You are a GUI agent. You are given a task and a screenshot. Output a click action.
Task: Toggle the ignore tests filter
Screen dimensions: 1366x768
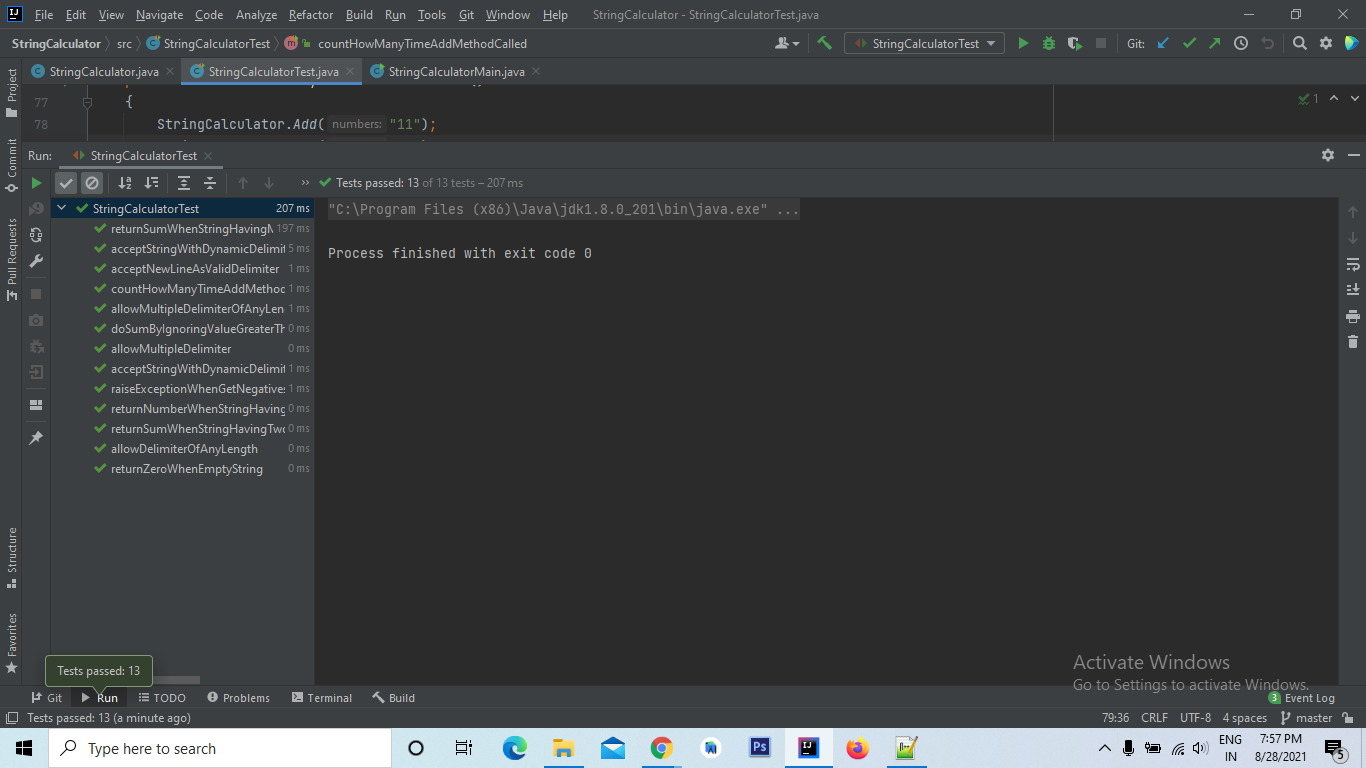tap(92, 182)
